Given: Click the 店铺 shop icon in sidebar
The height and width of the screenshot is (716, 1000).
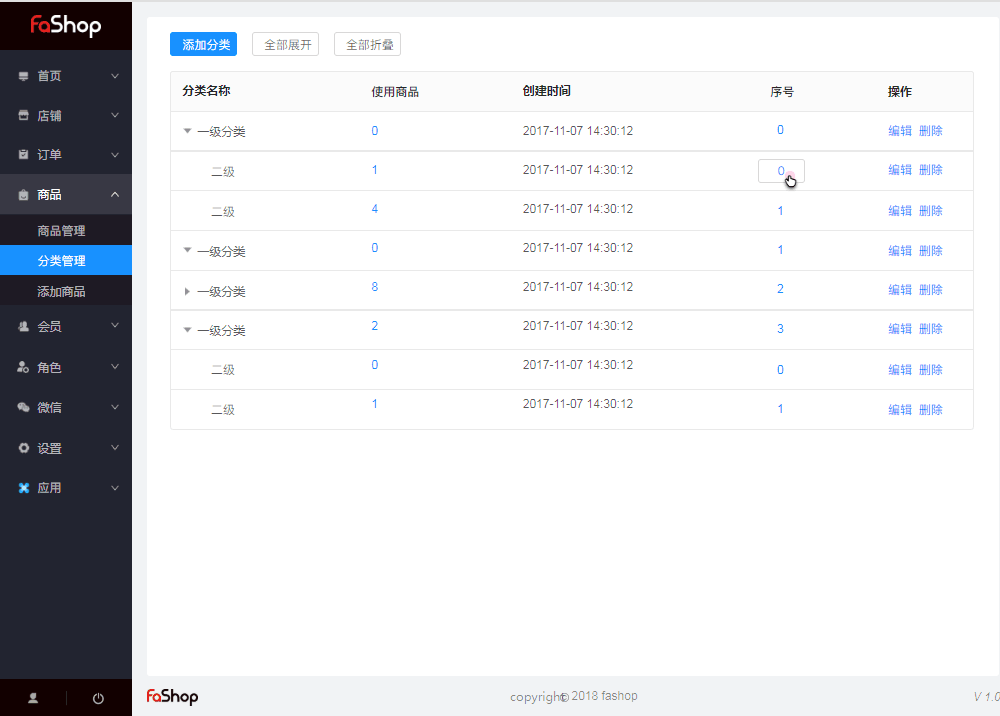Looking at the screenshot, I should [x=22, y=115].
